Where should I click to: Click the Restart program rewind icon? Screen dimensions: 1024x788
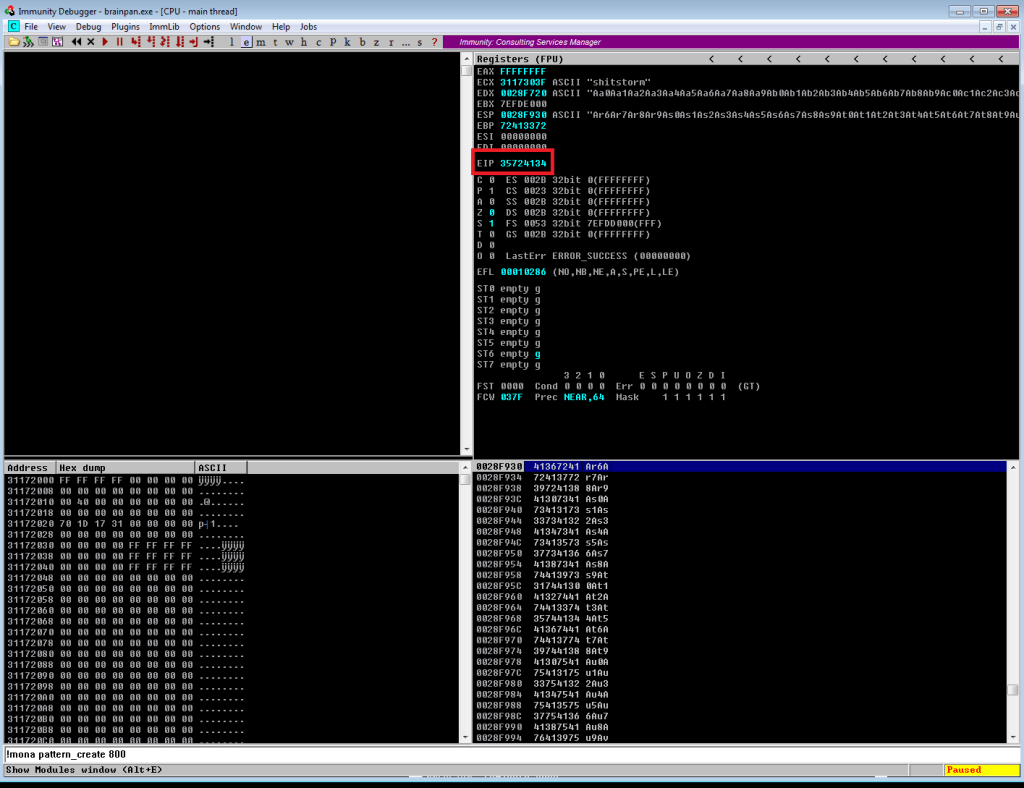(x=76, y=42)
